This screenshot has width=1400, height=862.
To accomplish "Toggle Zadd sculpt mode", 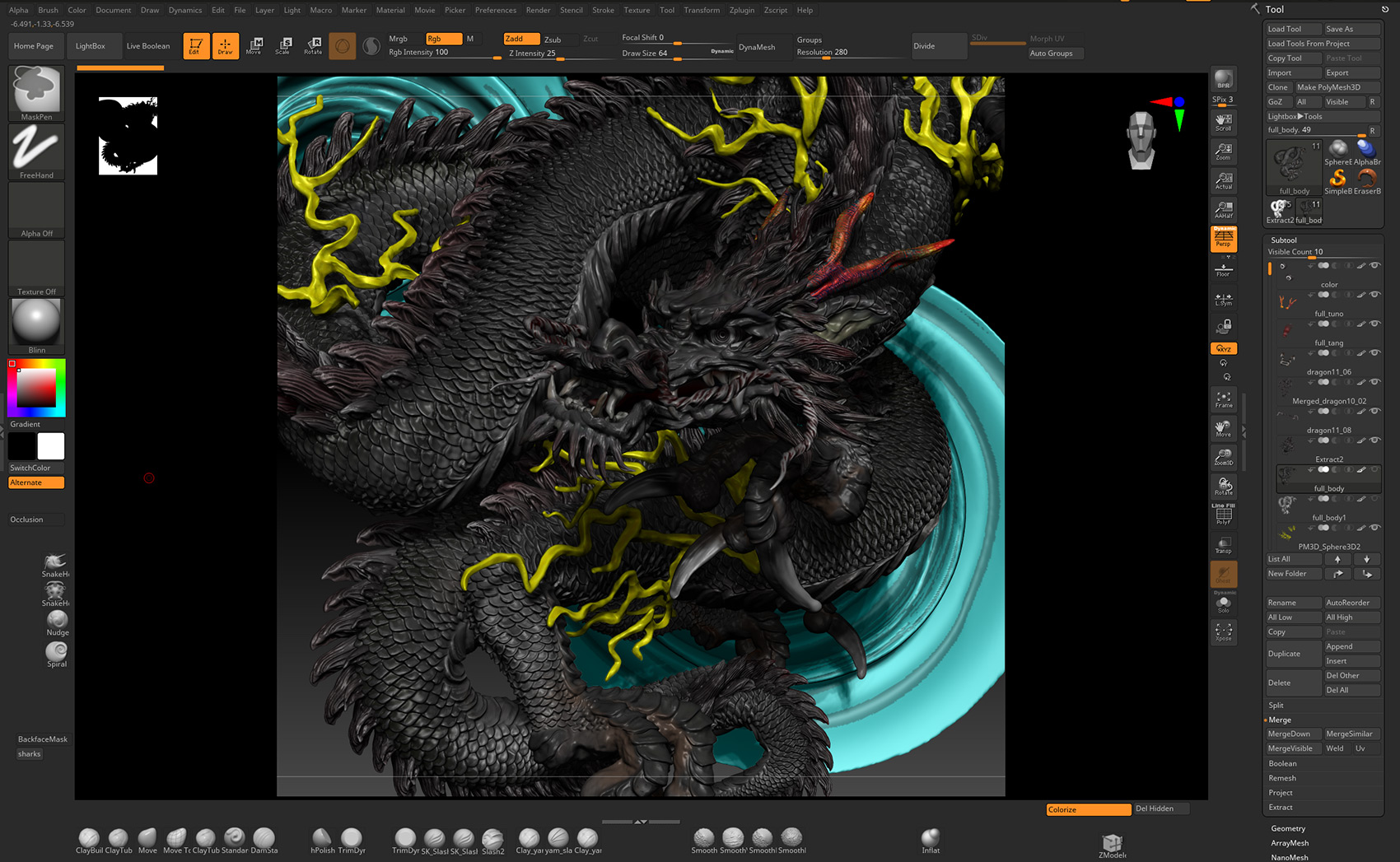I will [x=521, y=39].
